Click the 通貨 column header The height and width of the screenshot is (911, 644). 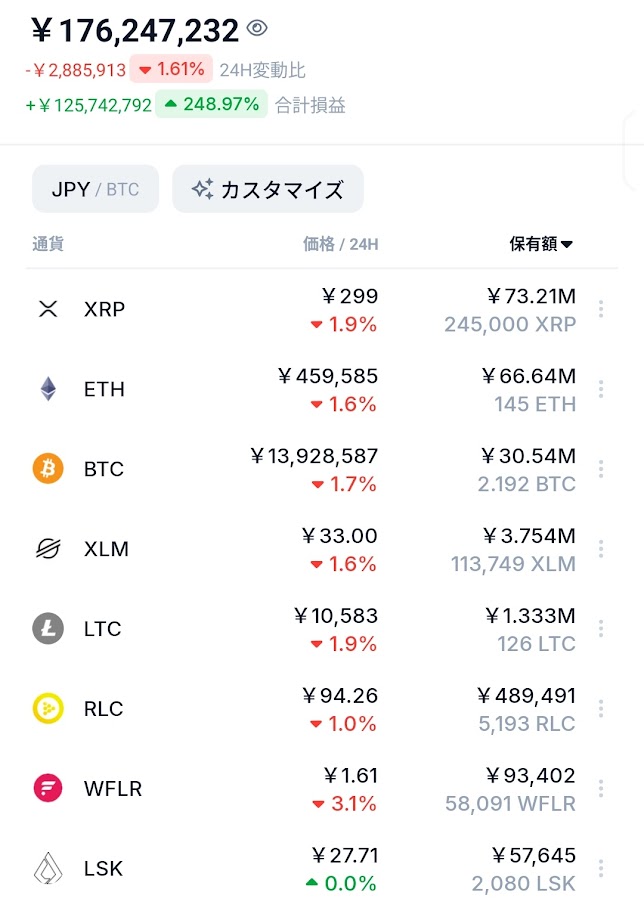coord(48,244)
